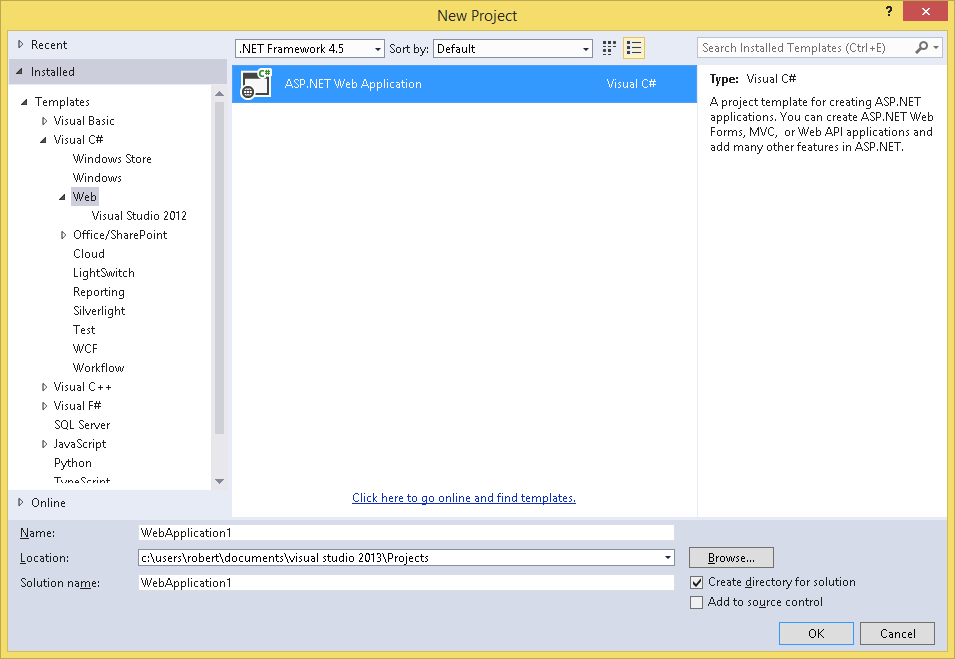Collapse the Web node arrow
Viewport: 955px width, 659px height.
point(62,197)
